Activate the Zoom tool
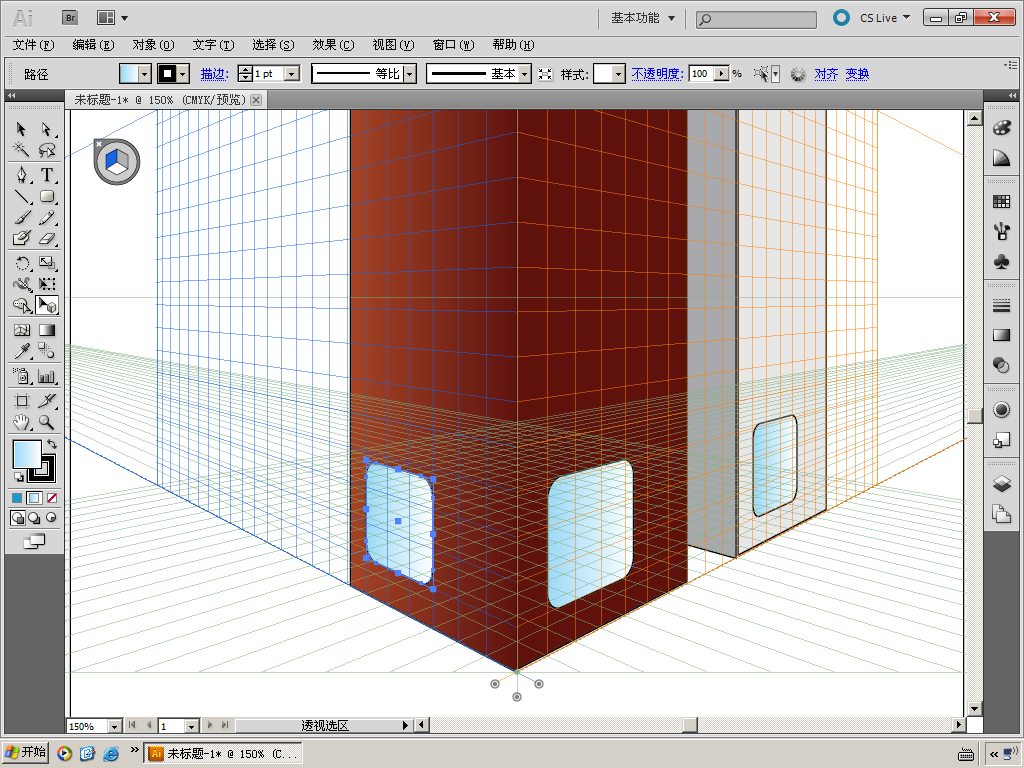Screen dimensions: 1024x768 (47, 423)
